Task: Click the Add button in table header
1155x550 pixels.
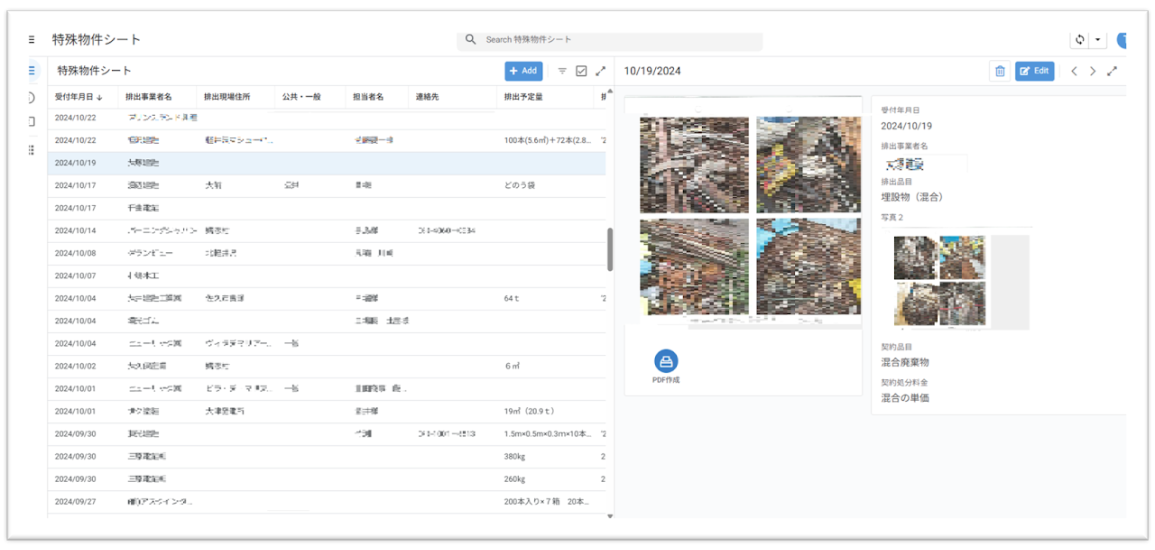Action: tap(524, 71)
